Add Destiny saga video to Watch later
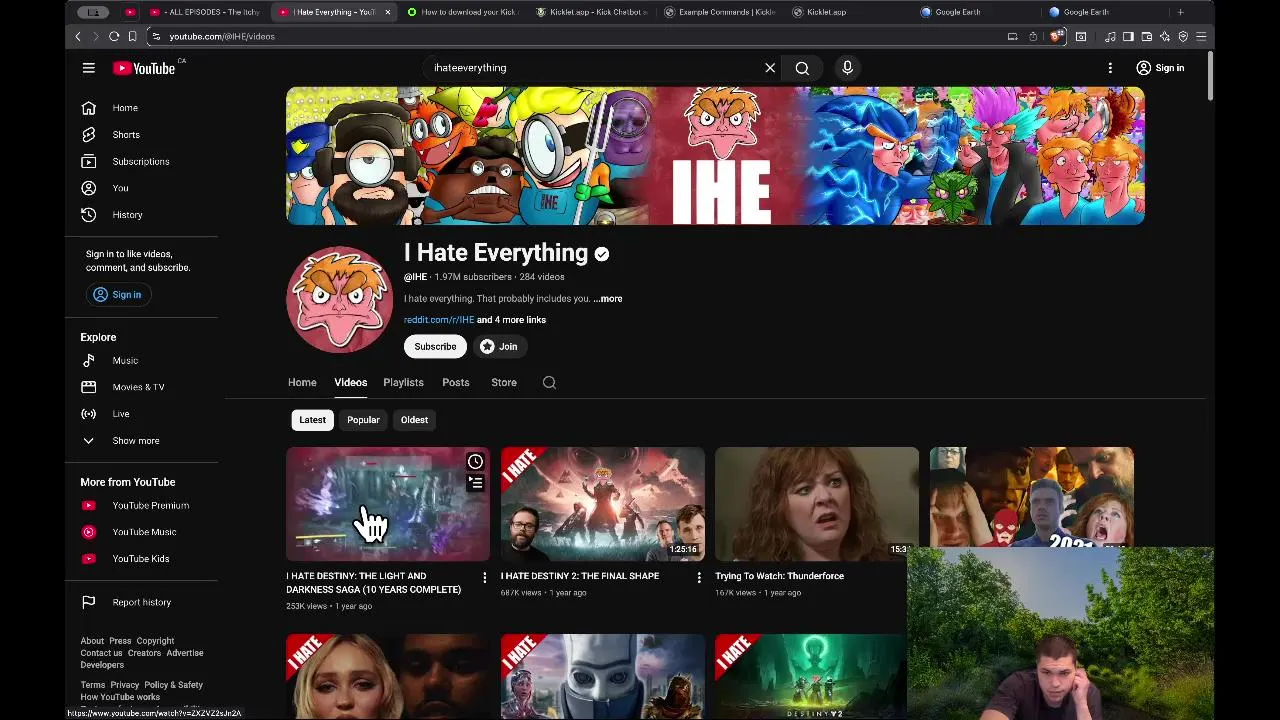This screenshot has width=1280, height=720. pyautogui.click(x=475, y=462)
